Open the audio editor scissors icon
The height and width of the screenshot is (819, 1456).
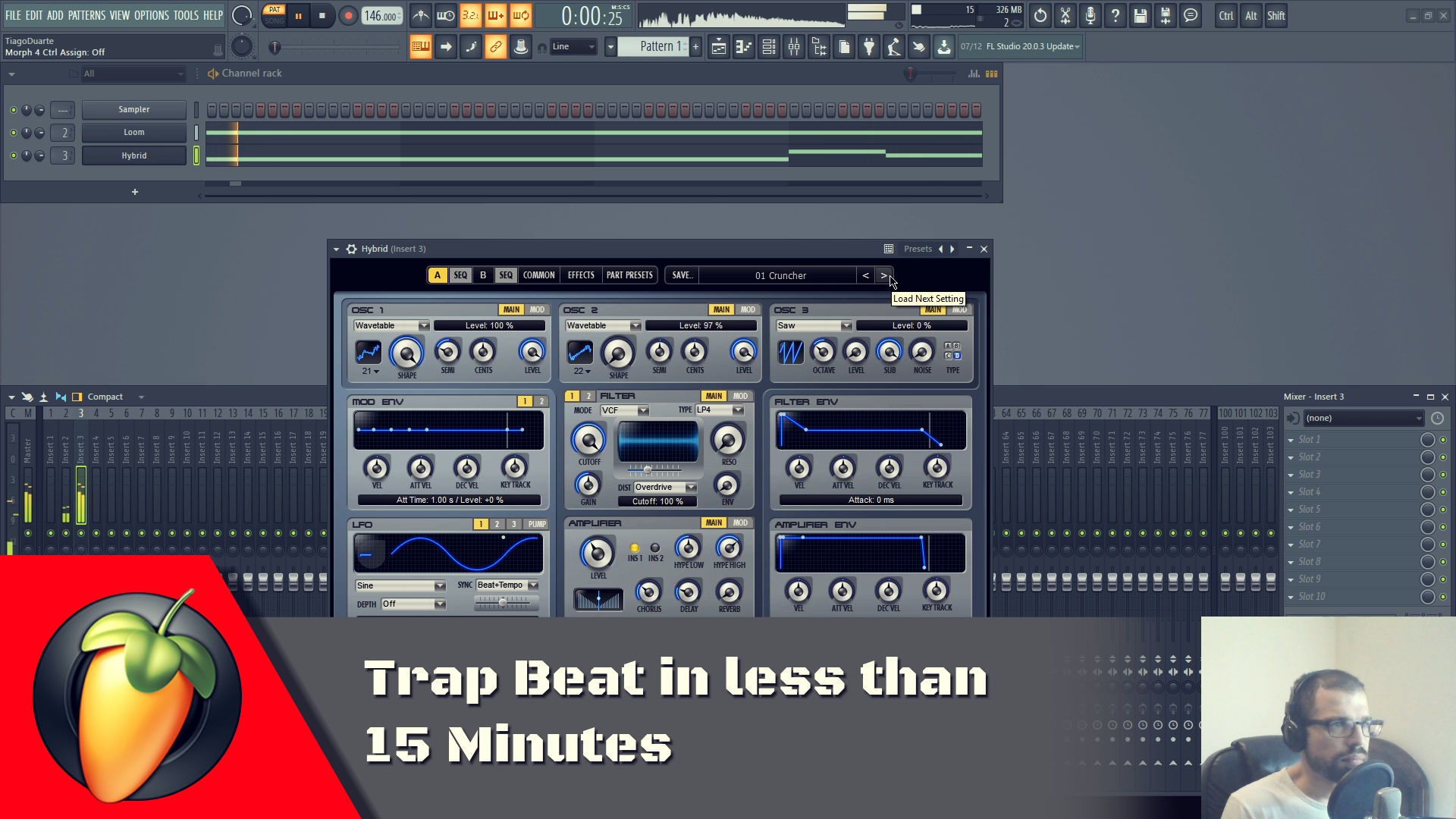click(1065, 15)
